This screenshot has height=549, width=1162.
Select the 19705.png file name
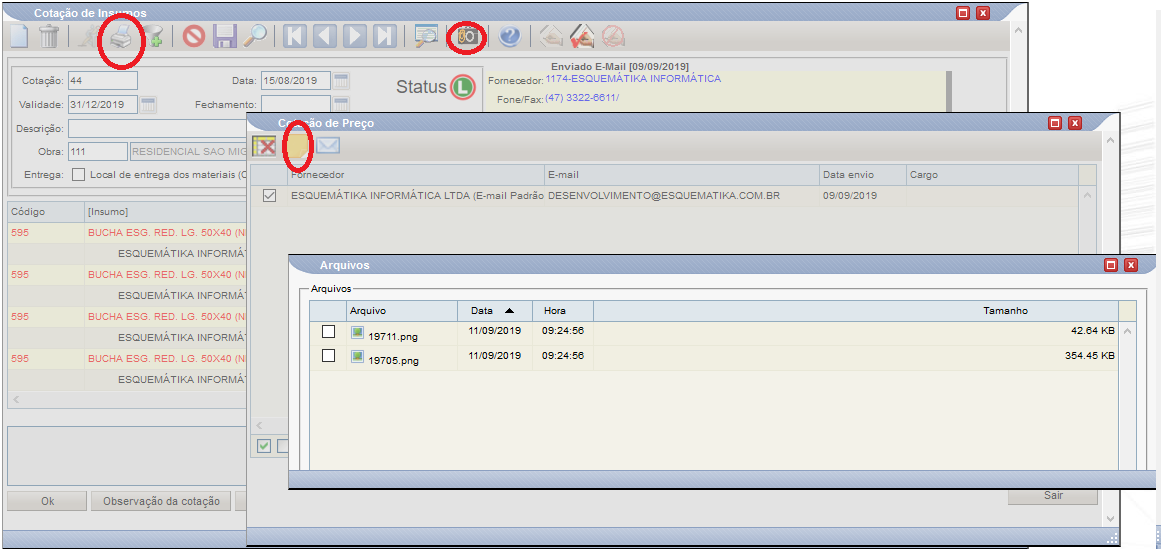click(393, 361)
